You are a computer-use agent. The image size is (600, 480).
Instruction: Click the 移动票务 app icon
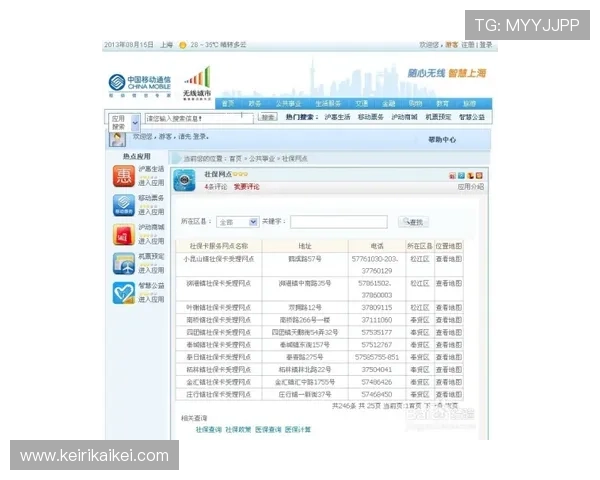pos(122,205)
